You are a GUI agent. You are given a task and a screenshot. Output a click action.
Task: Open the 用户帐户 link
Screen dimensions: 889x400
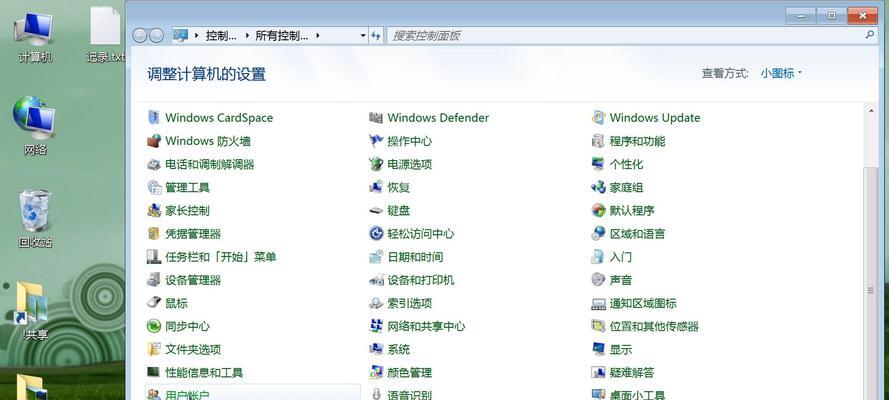click(187, 395)
